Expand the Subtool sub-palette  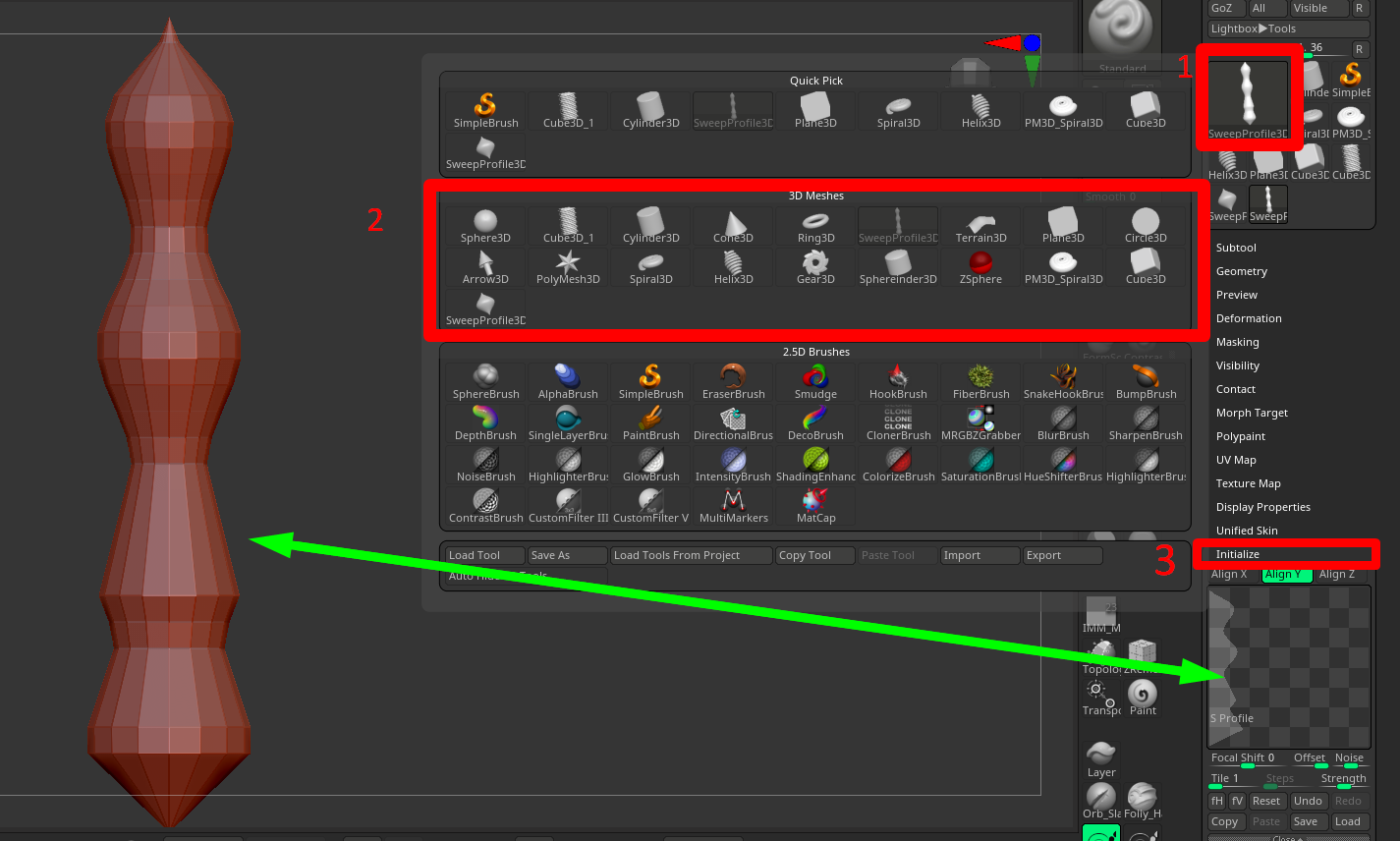click(1236, 248)
